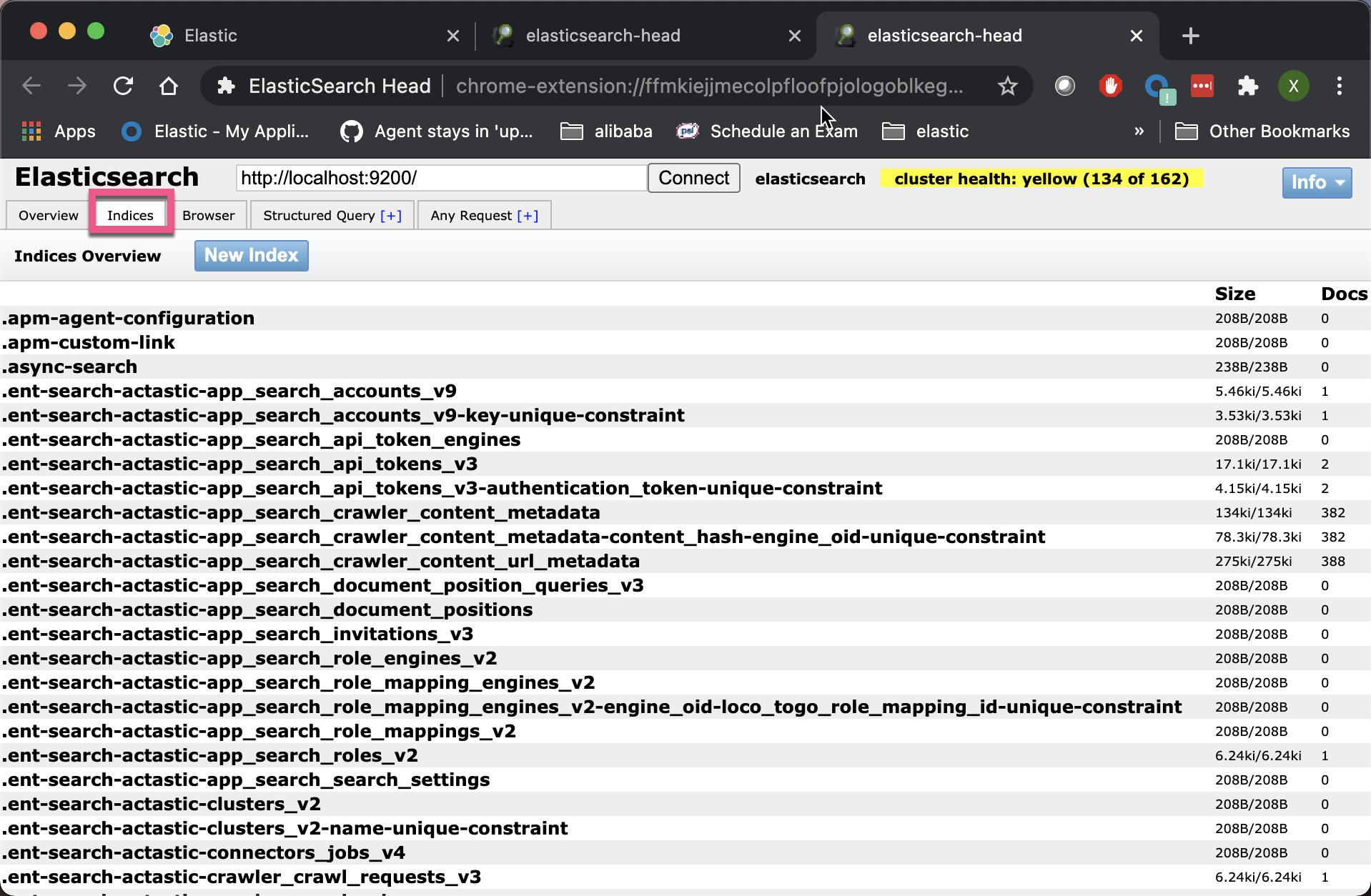This screenshot has height=896, width=1371.
Task: Click the browser back arrow
Action: click(x=31, y=86)
